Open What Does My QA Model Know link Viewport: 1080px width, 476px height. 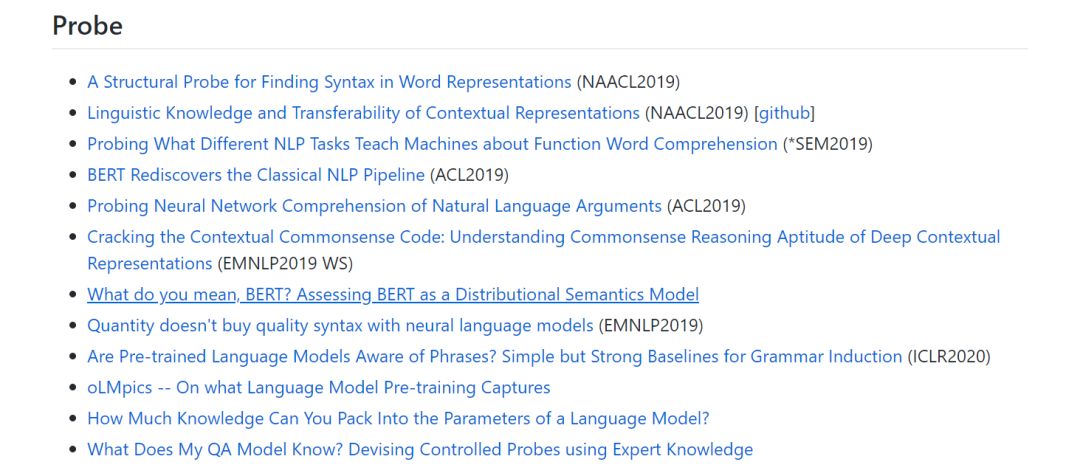coord(420,450)
